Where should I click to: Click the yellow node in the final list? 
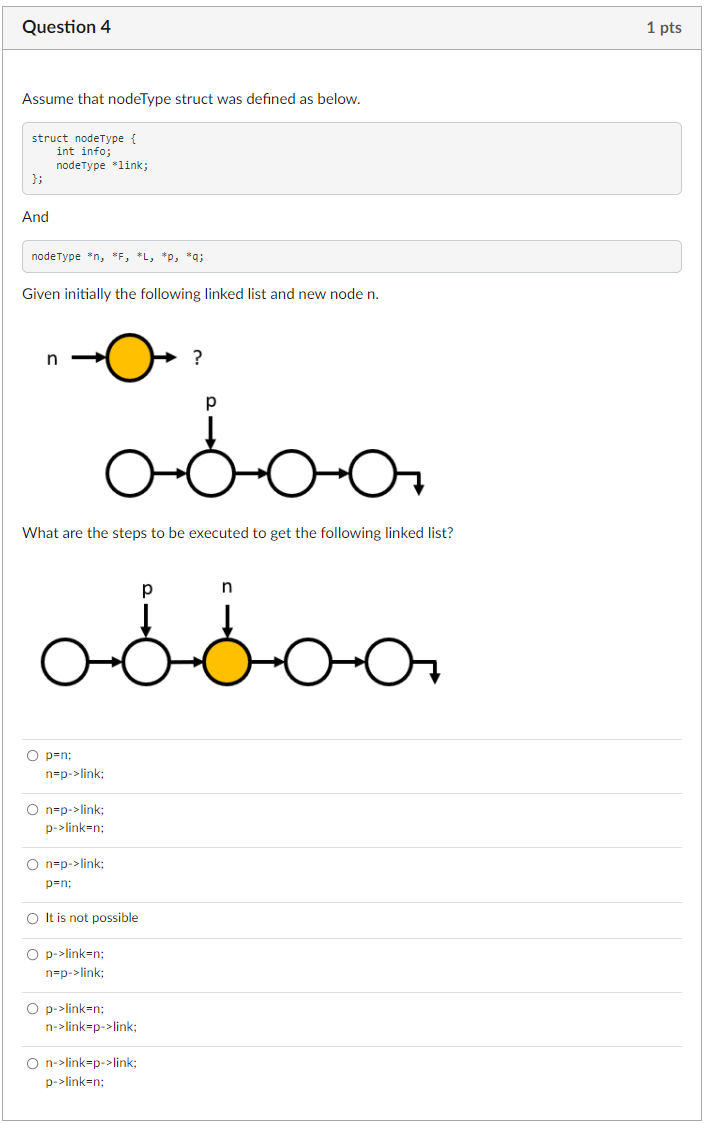(x=226, y=662)
